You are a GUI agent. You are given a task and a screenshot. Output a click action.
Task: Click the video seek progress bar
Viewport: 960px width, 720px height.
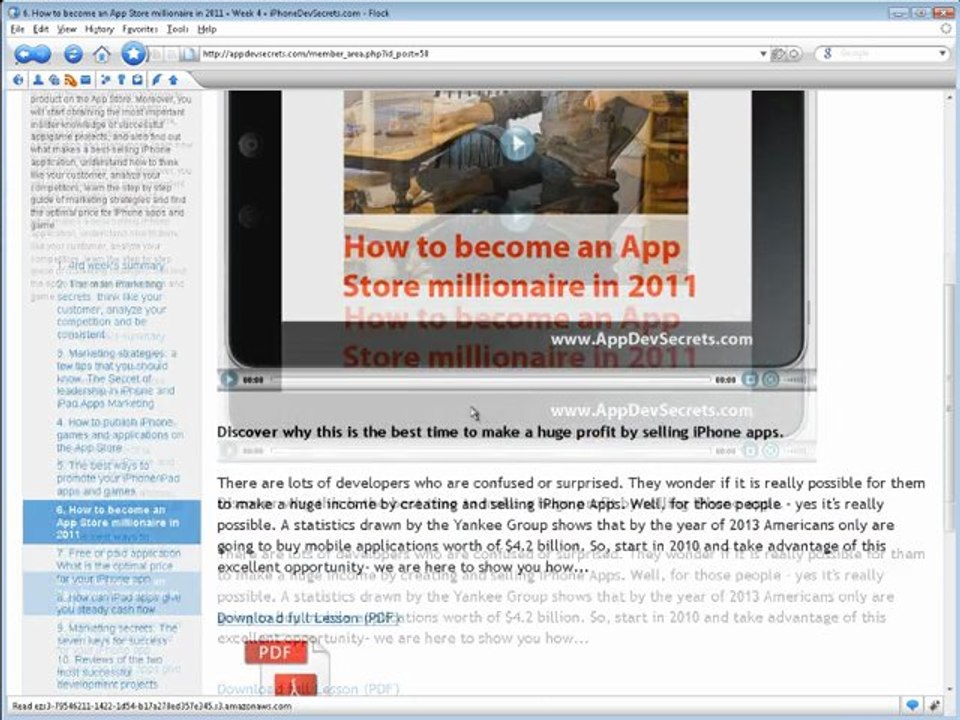[x=490, y=380]
